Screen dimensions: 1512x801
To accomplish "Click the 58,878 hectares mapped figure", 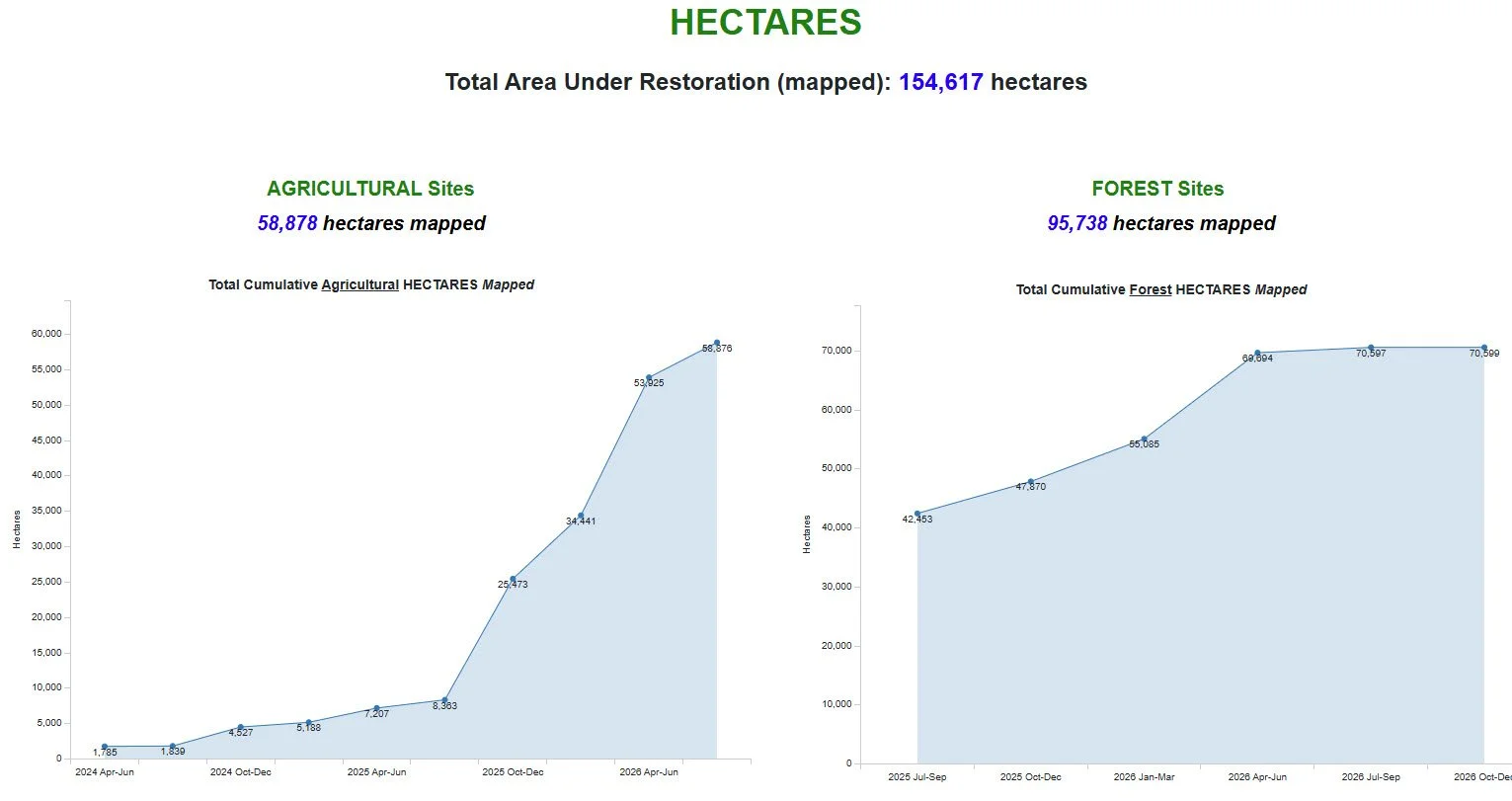I will (371, 223).
